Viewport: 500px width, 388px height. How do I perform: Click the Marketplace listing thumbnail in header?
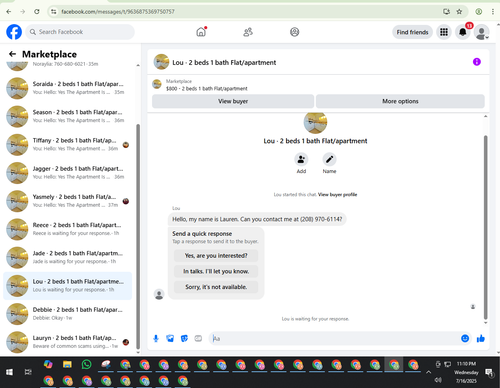click(157, 84)
